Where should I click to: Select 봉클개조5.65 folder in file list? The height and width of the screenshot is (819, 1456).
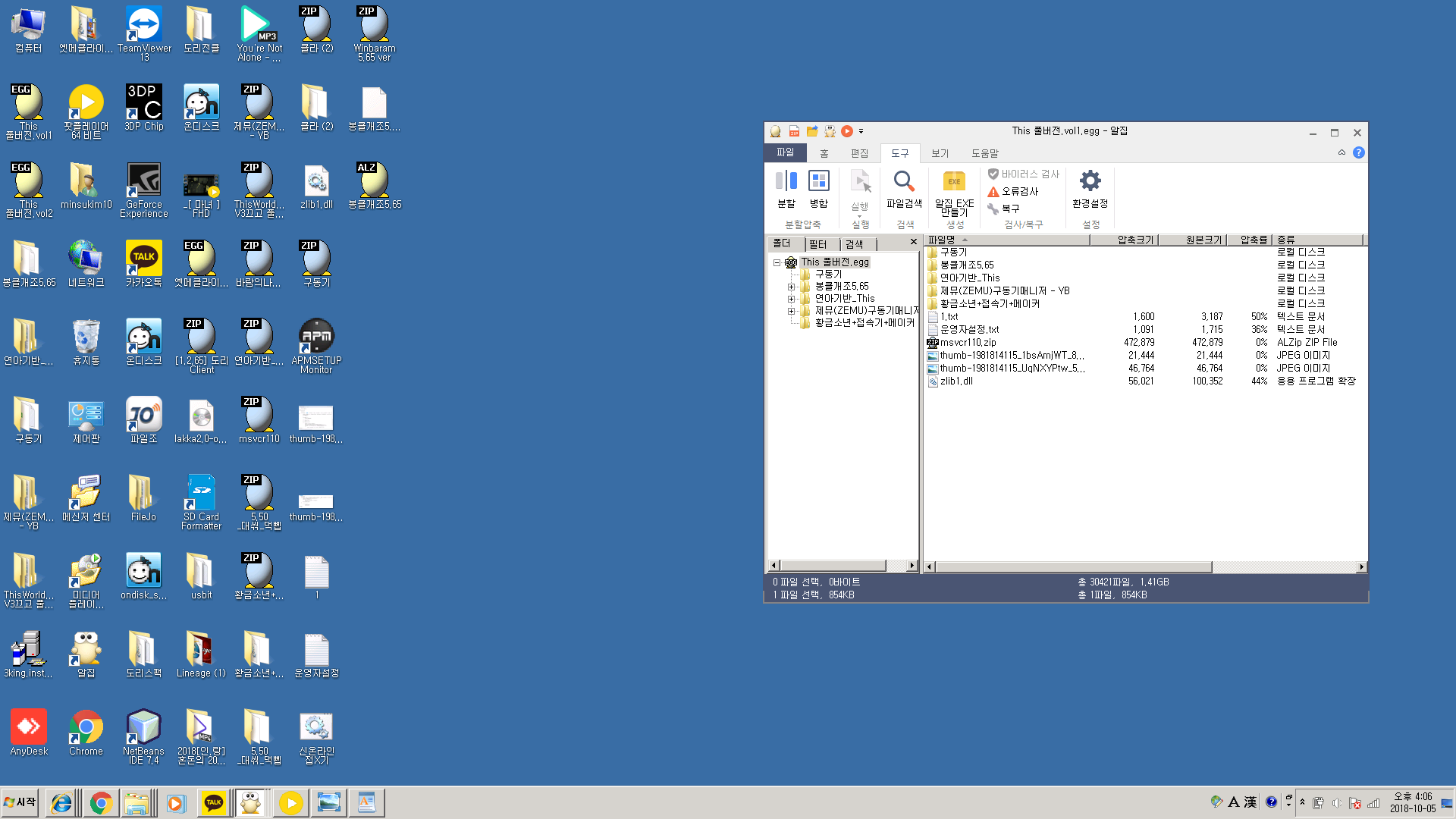click(967, 265)
